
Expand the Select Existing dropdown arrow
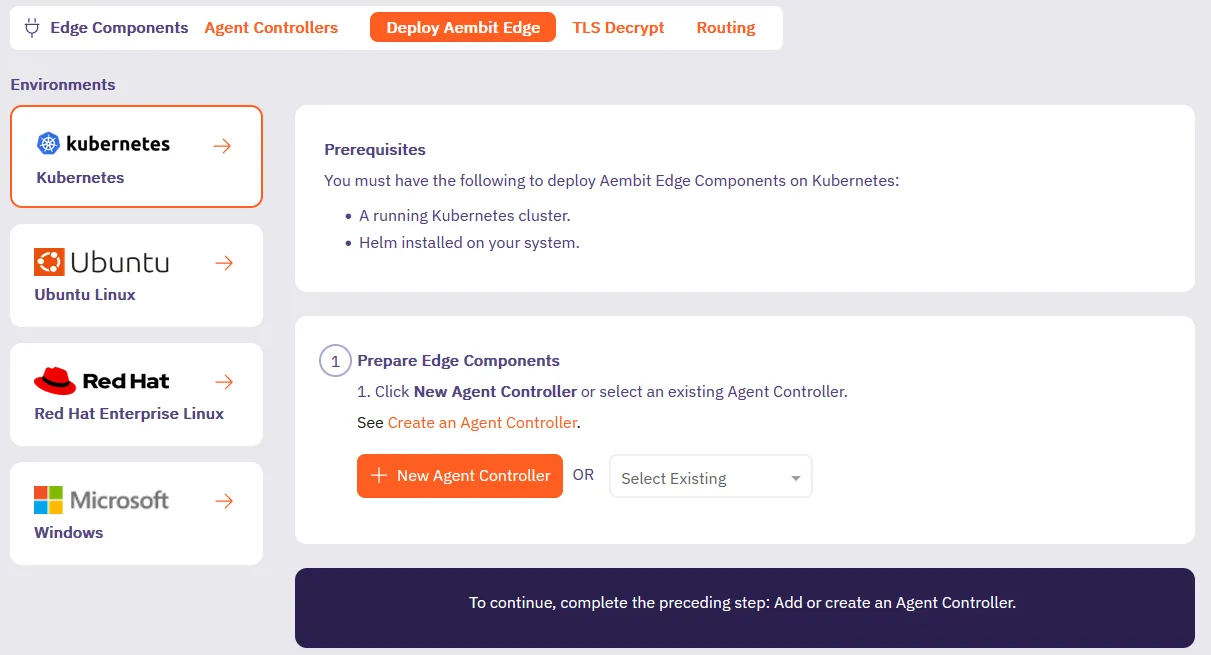[x=796, y=478]
